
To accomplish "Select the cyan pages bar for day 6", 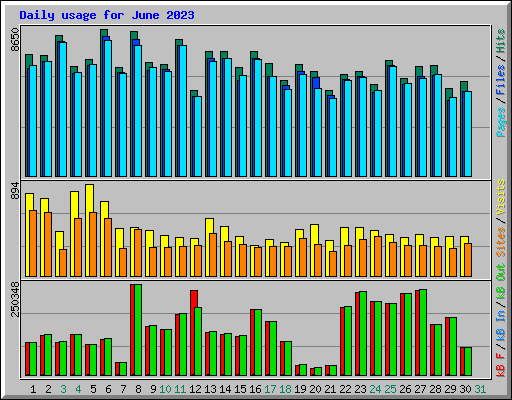I will (x=108, y=108).
